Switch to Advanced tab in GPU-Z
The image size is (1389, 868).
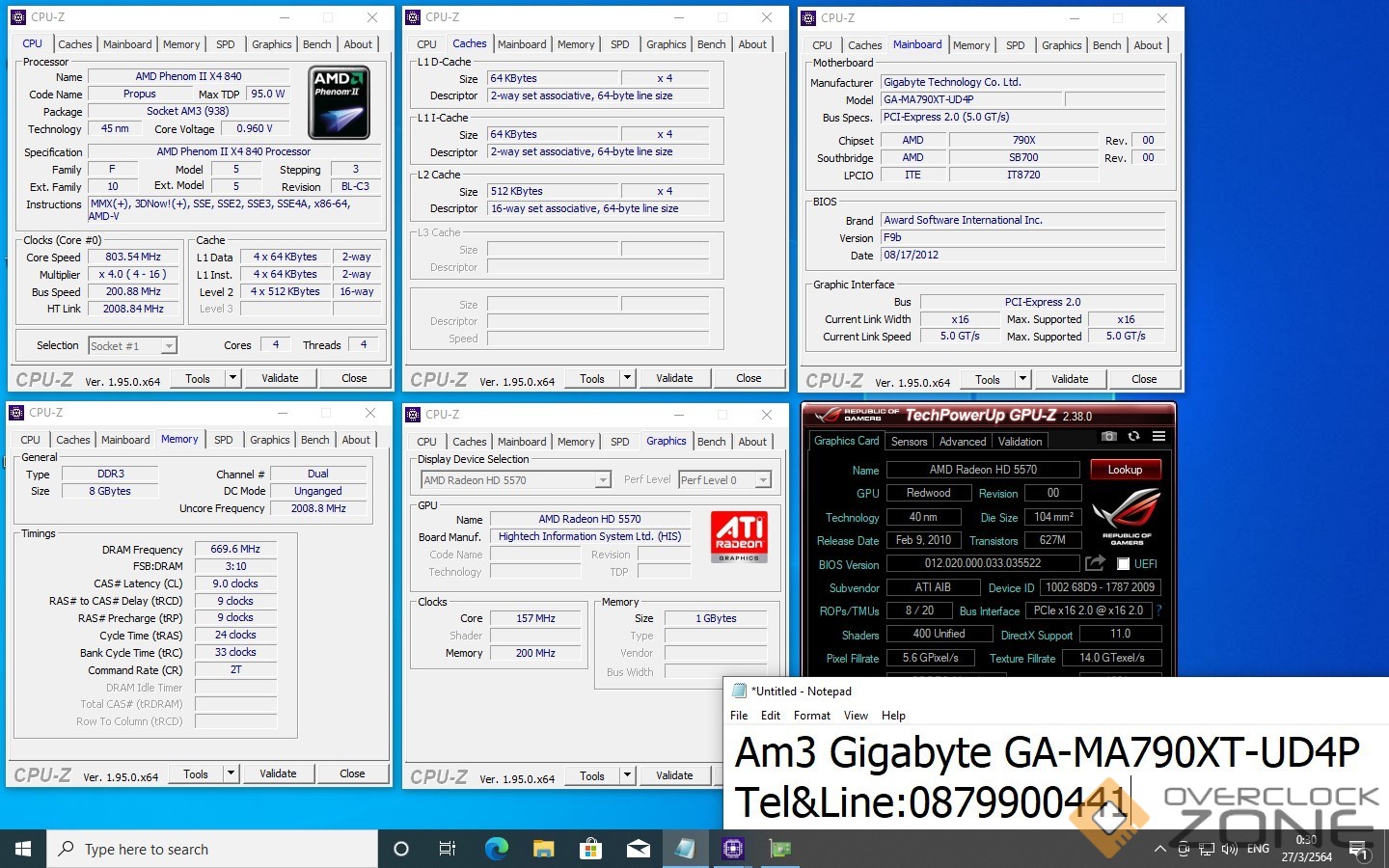[x=963, y=442]
